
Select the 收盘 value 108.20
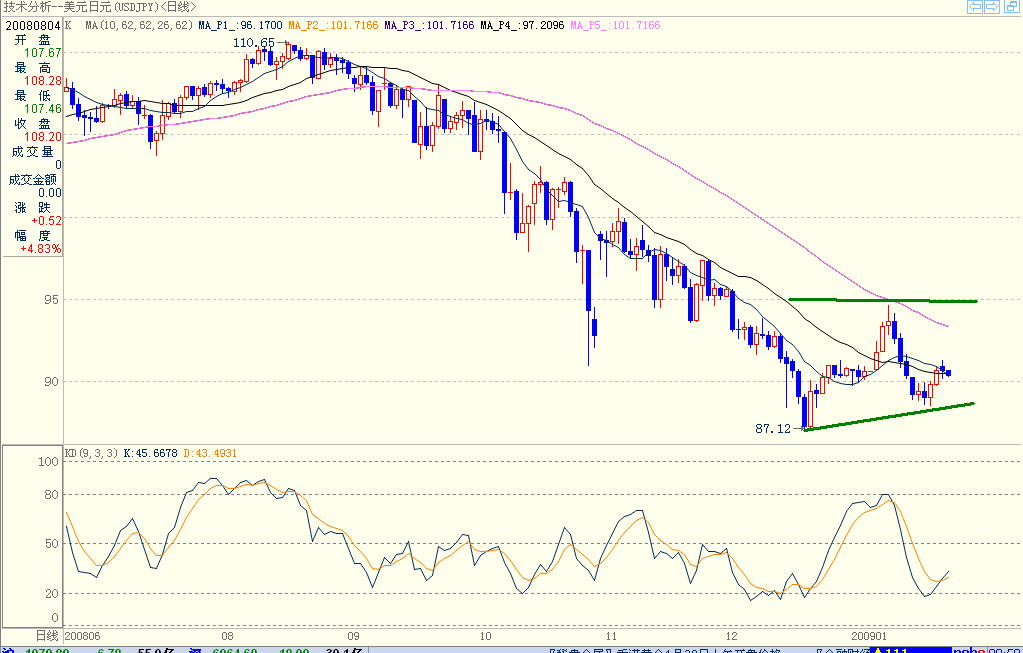[42, 137]
